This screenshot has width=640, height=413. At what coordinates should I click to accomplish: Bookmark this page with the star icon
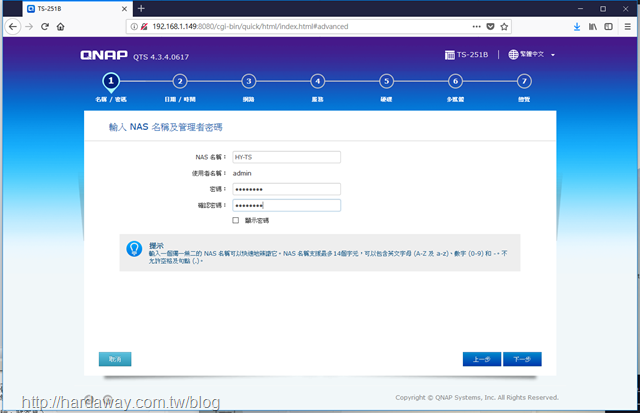click(x=504, y=27)
